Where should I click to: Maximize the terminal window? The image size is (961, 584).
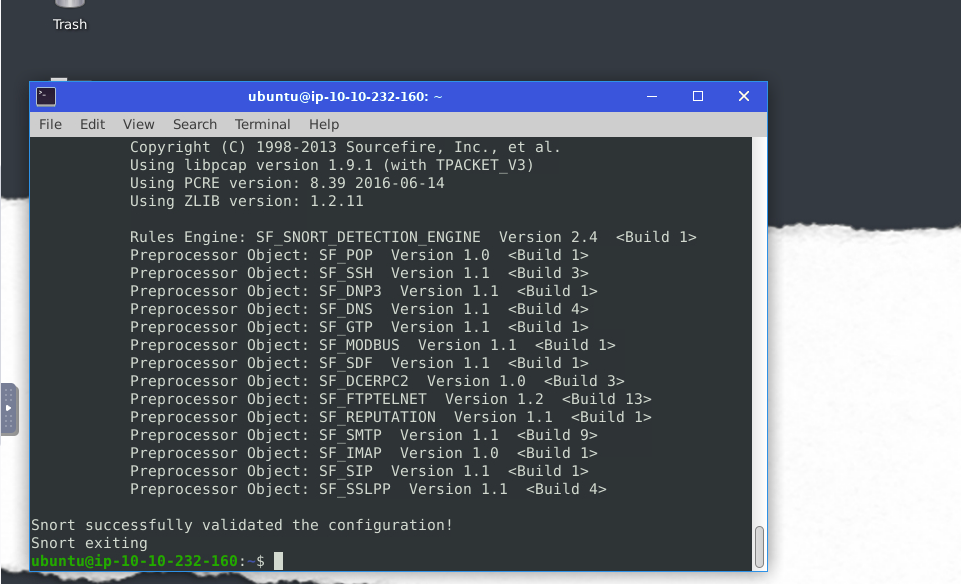(x=698, y=97)
